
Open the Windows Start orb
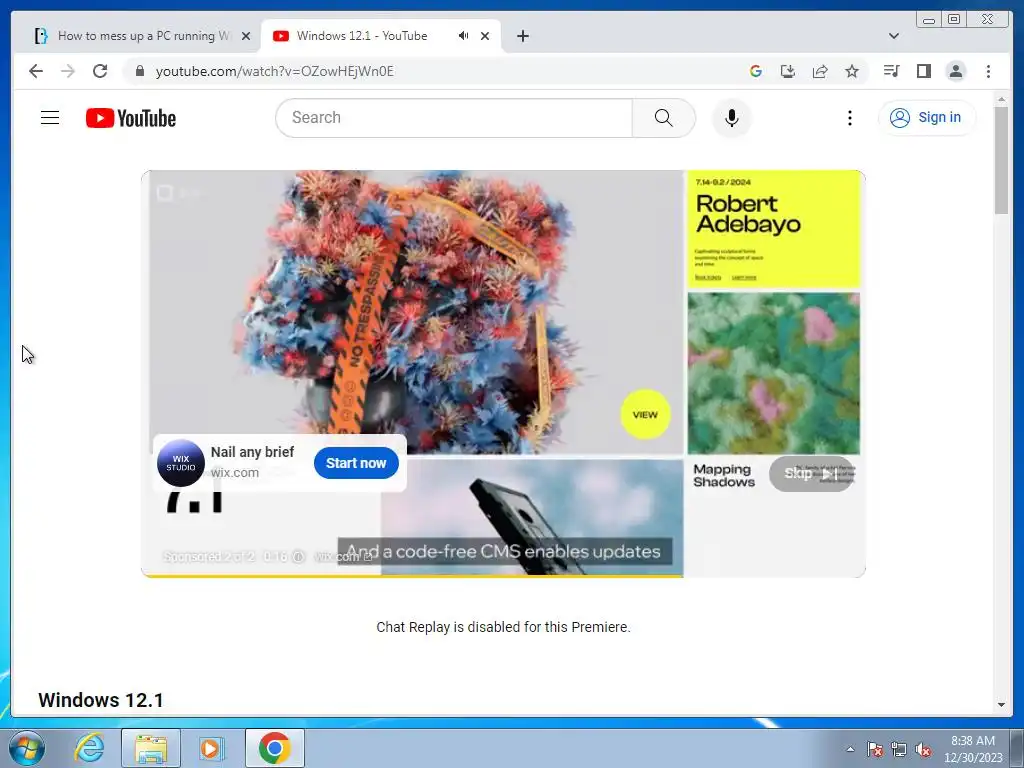[27, 748]
